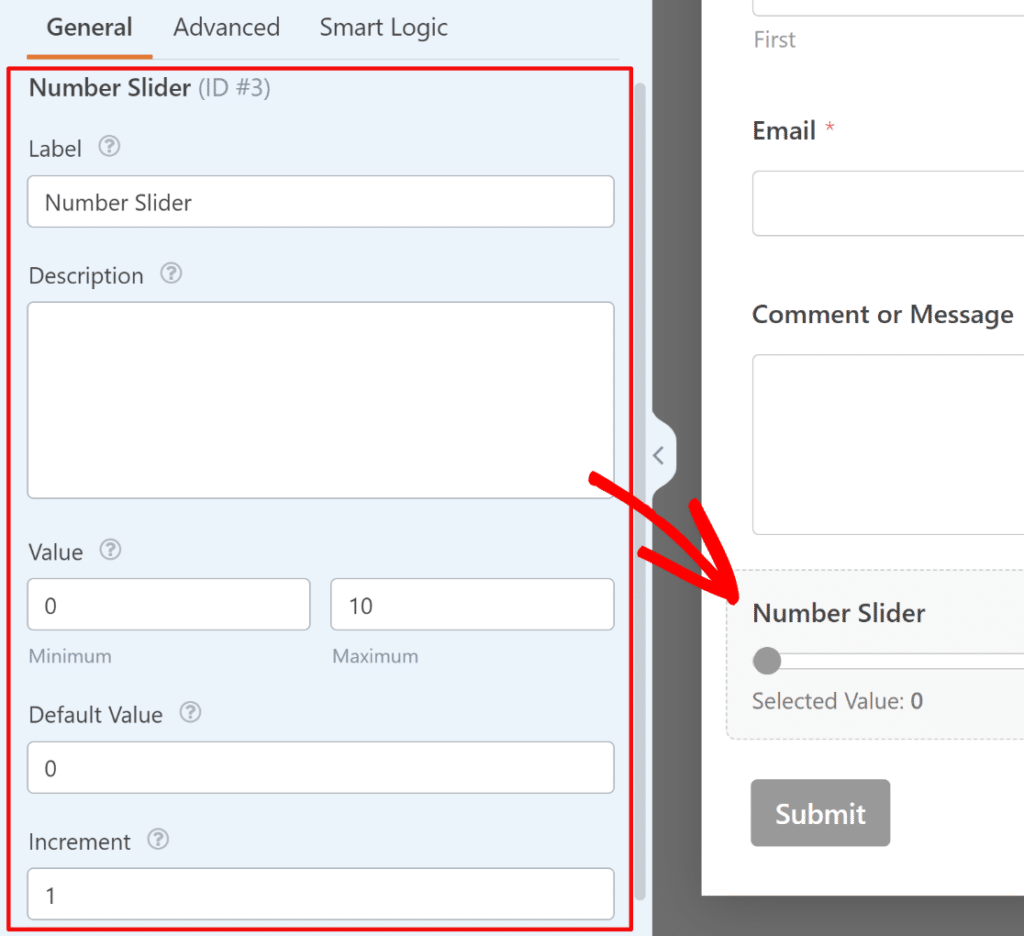Click the Comment or Message textarea

click(888, 444)
